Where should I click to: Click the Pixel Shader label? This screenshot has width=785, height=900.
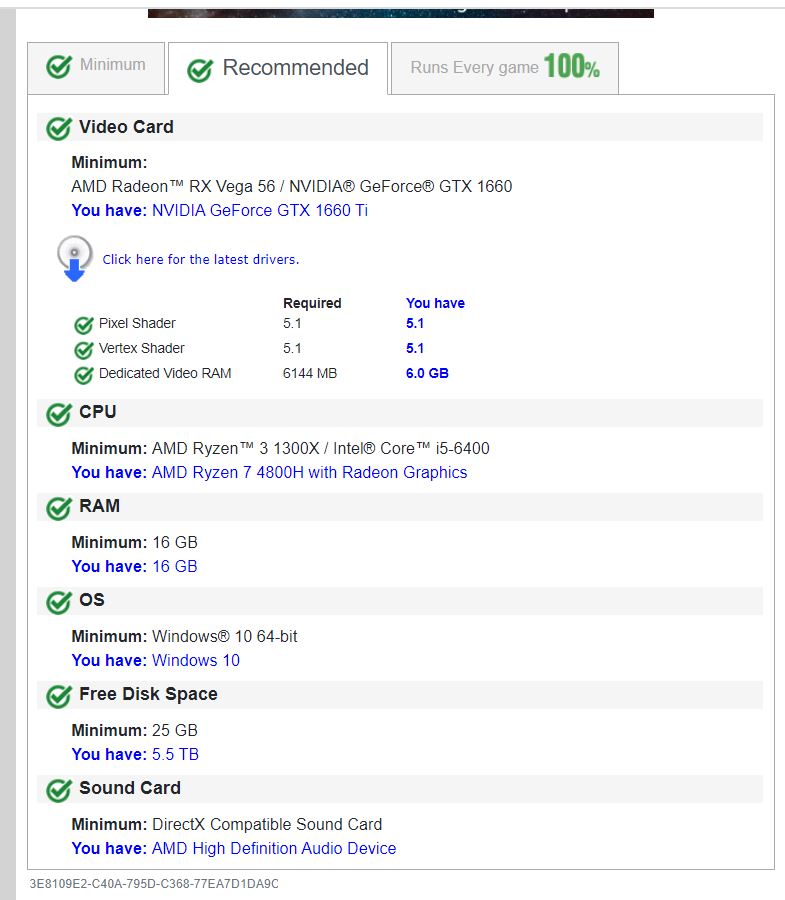click(x=137, y=323)
